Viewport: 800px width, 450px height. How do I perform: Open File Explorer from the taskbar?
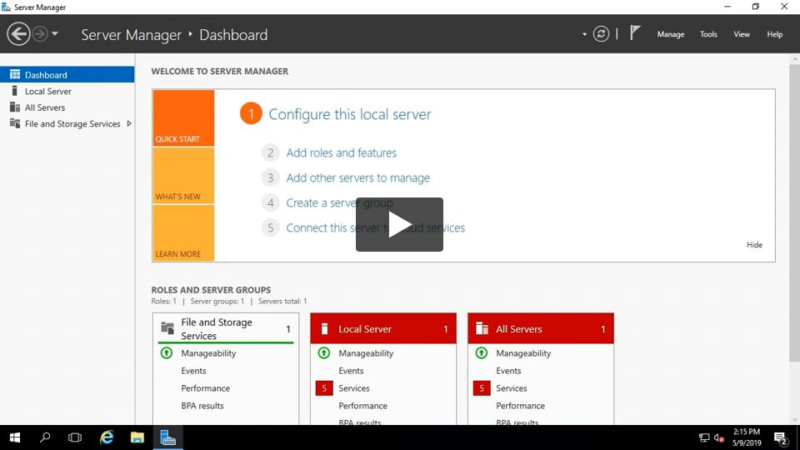point(137,437)
